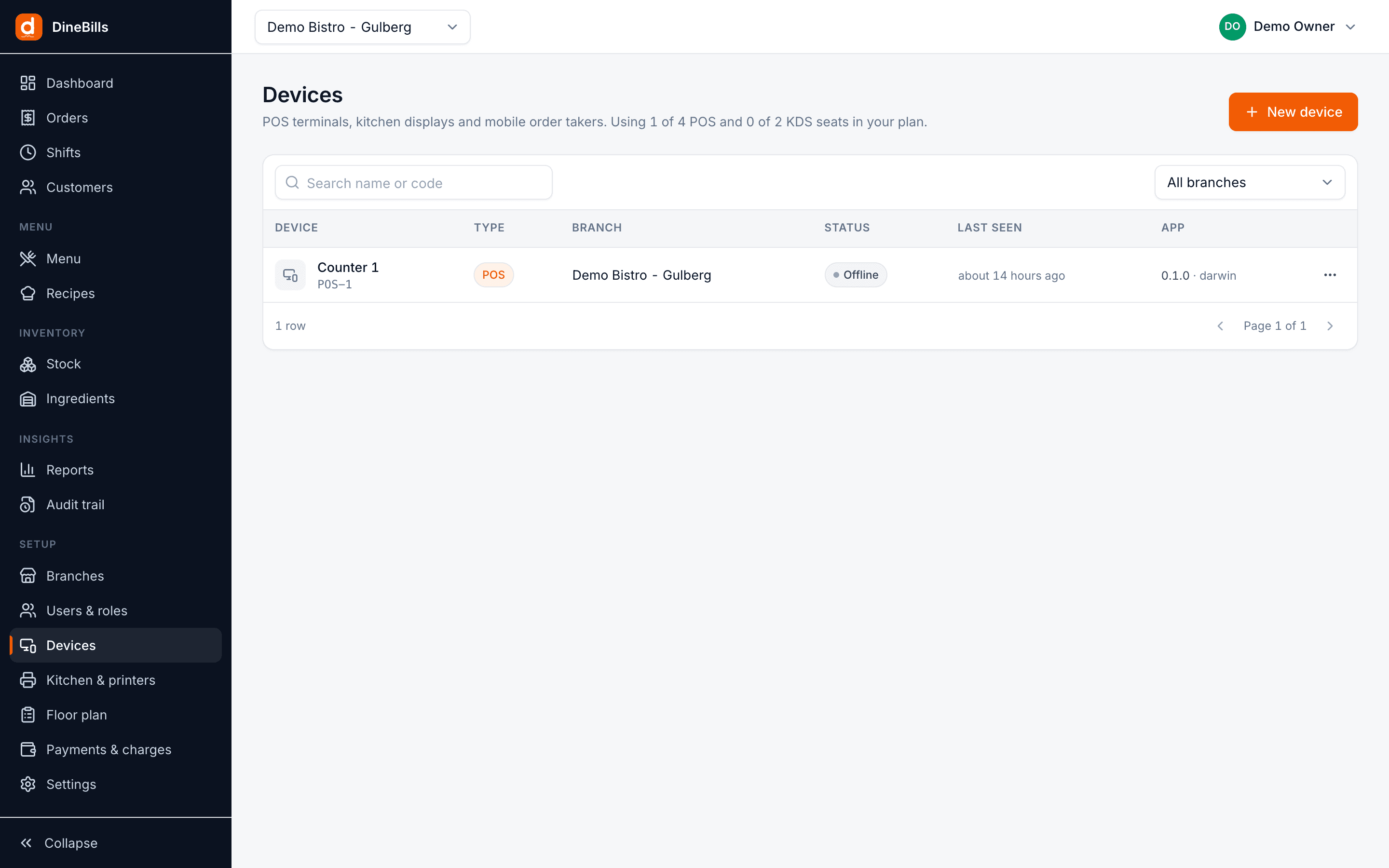Open Dashboard via its grid icon
This screenshot has height=868, width=1389.
point(28,83)
